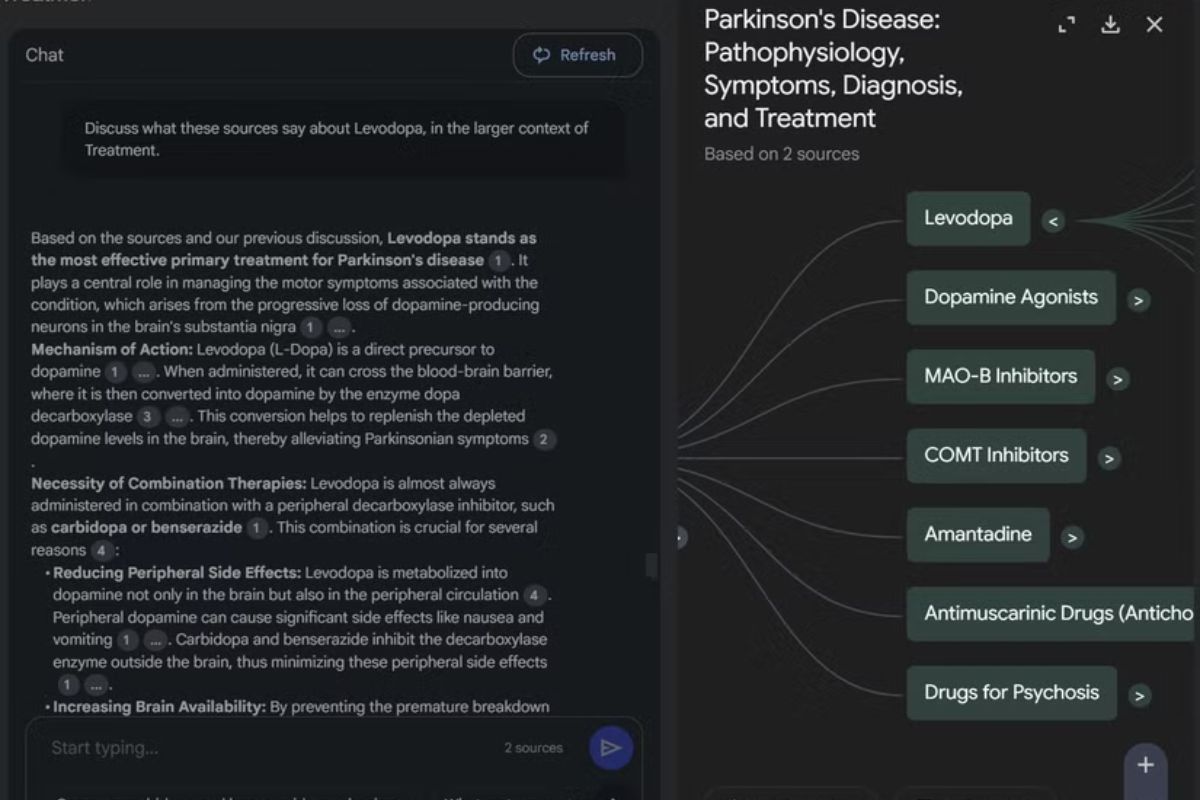Download the mind map image
This screenshot has width=1200, height=800.
[x=1110, y=25]
